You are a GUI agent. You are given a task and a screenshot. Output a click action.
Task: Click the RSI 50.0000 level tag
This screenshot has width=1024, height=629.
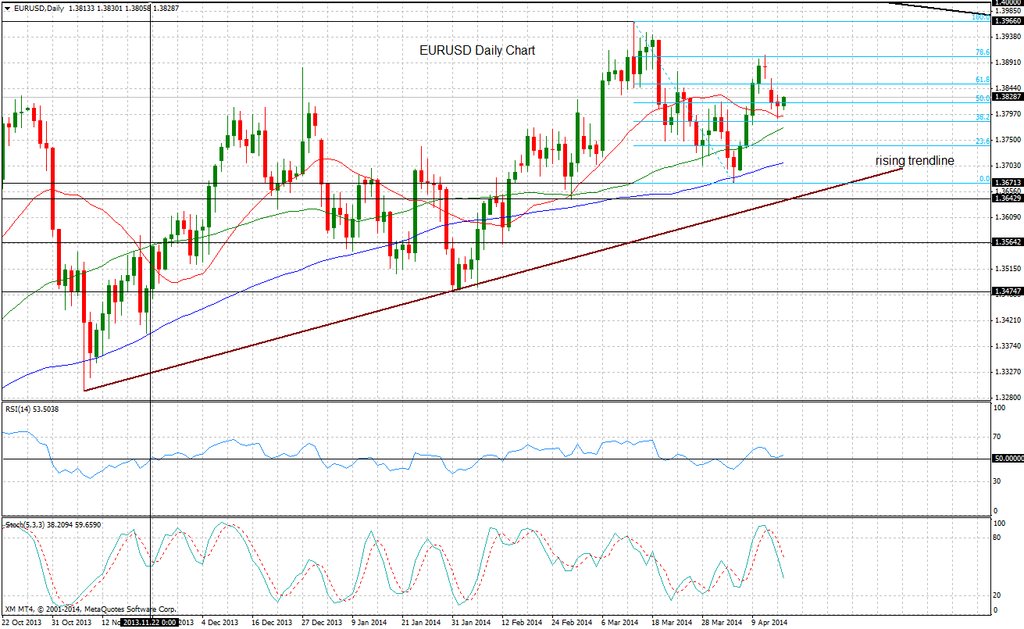(1007, 459)
